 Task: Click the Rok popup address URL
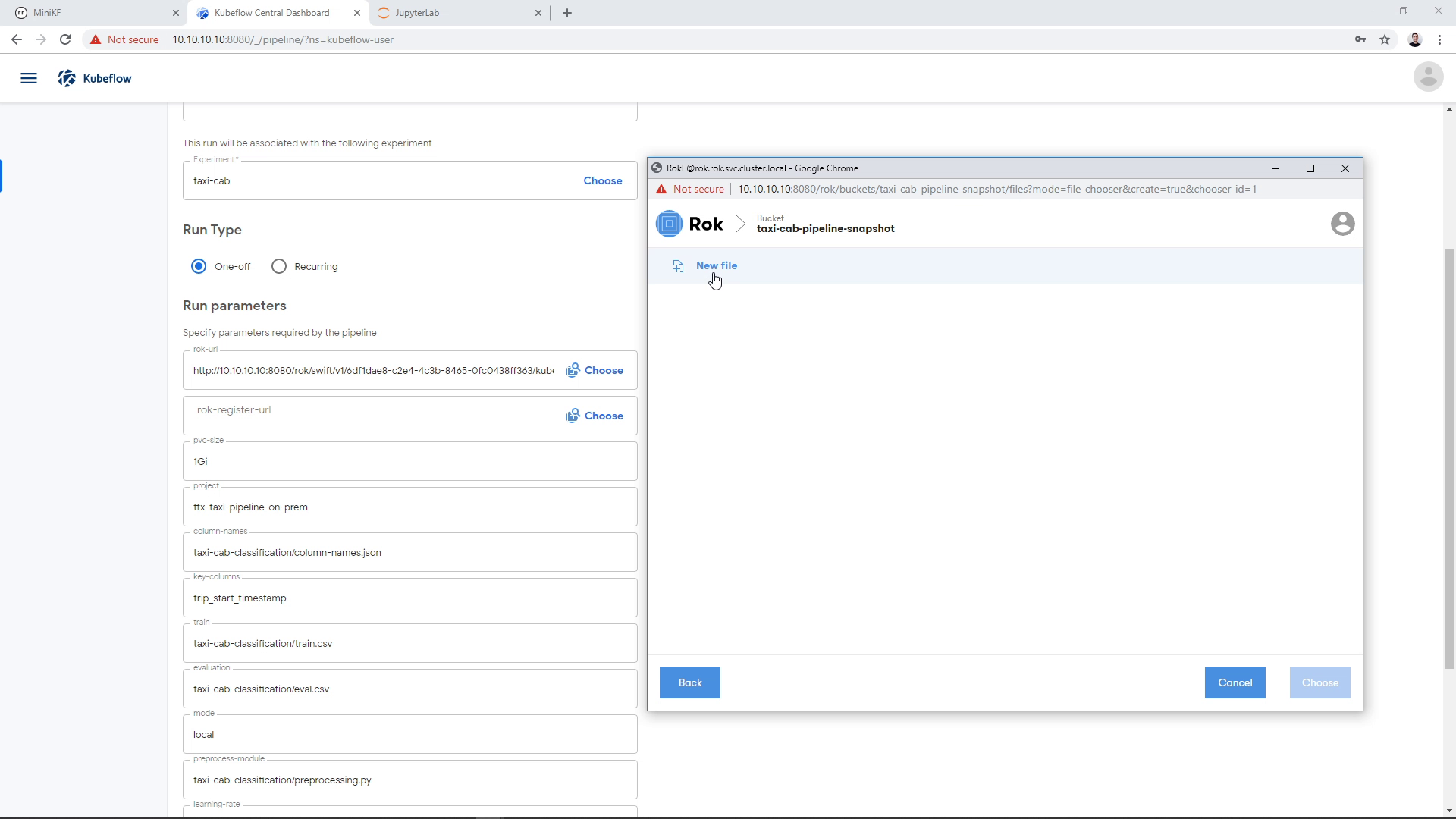tap(997, 189)
